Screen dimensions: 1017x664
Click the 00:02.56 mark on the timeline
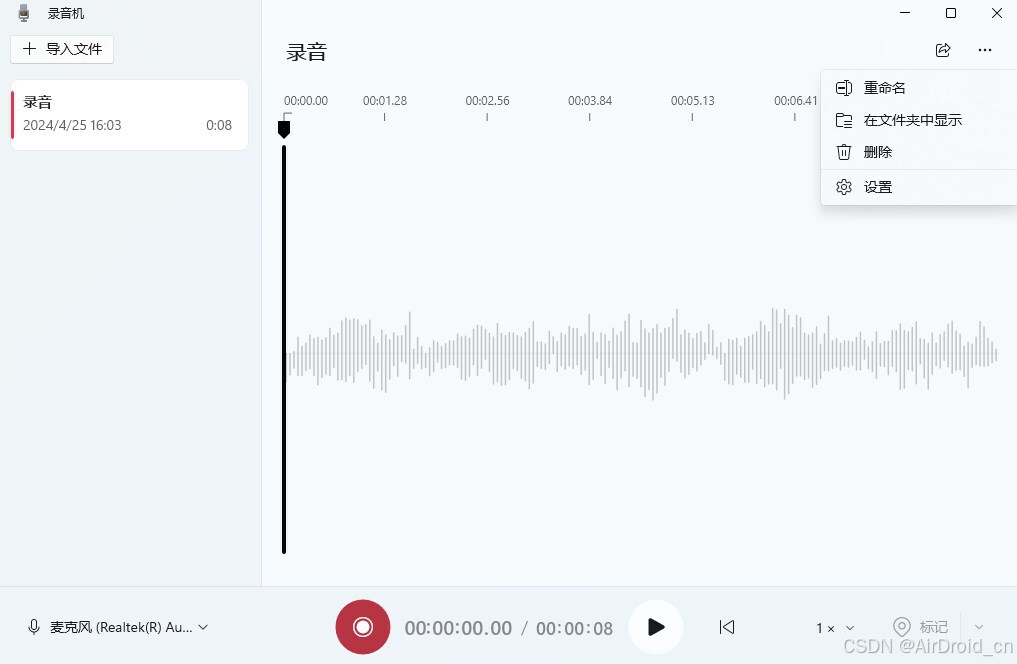click(487, 101)
